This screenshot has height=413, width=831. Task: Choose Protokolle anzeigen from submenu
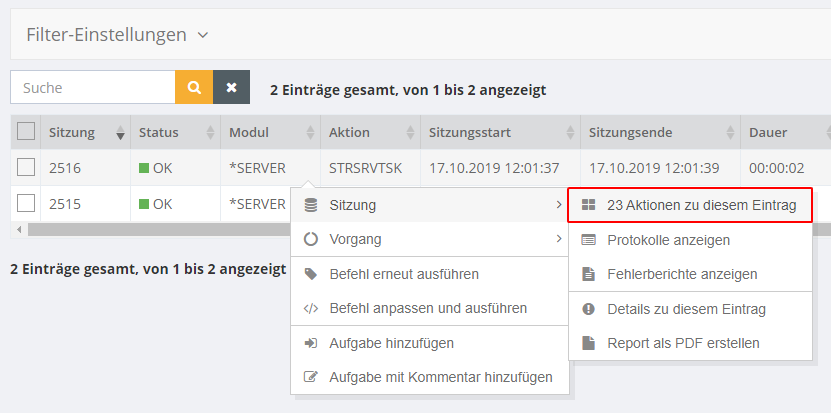(x=668, y=240)
